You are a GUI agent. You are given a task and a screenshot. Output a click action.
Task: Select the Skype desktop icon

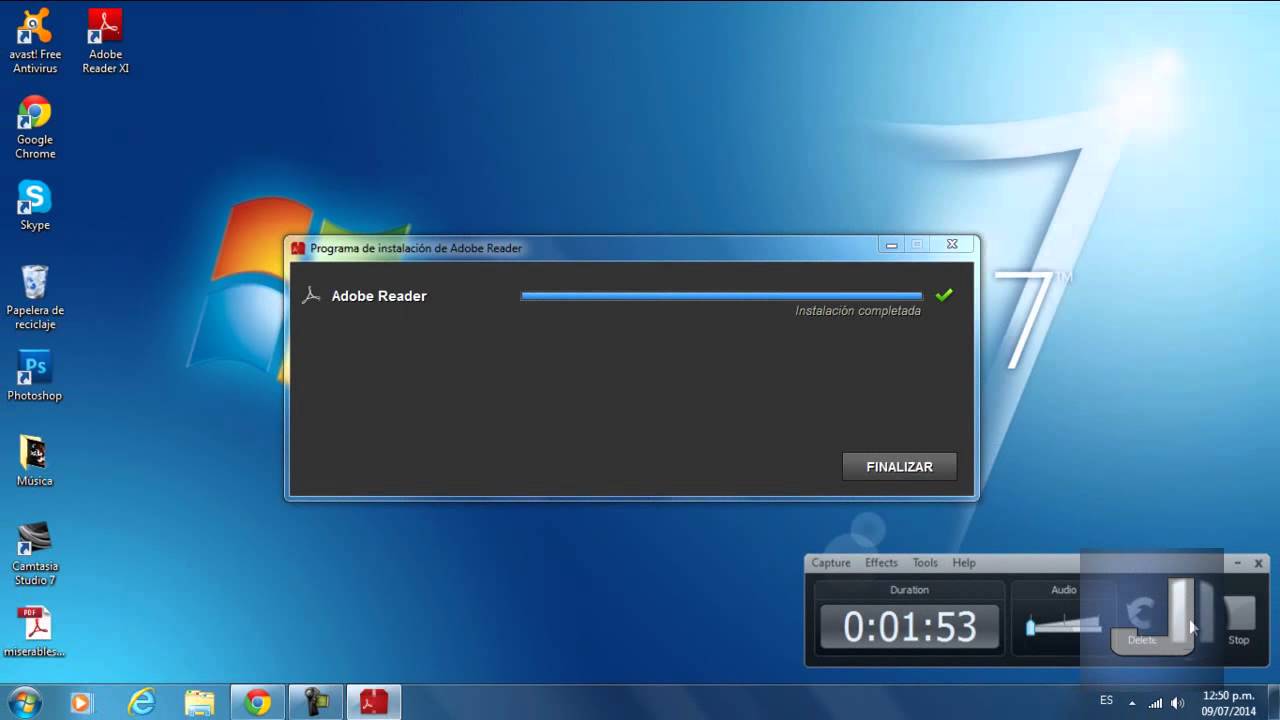pyautogui.click(x=35, y=205)
